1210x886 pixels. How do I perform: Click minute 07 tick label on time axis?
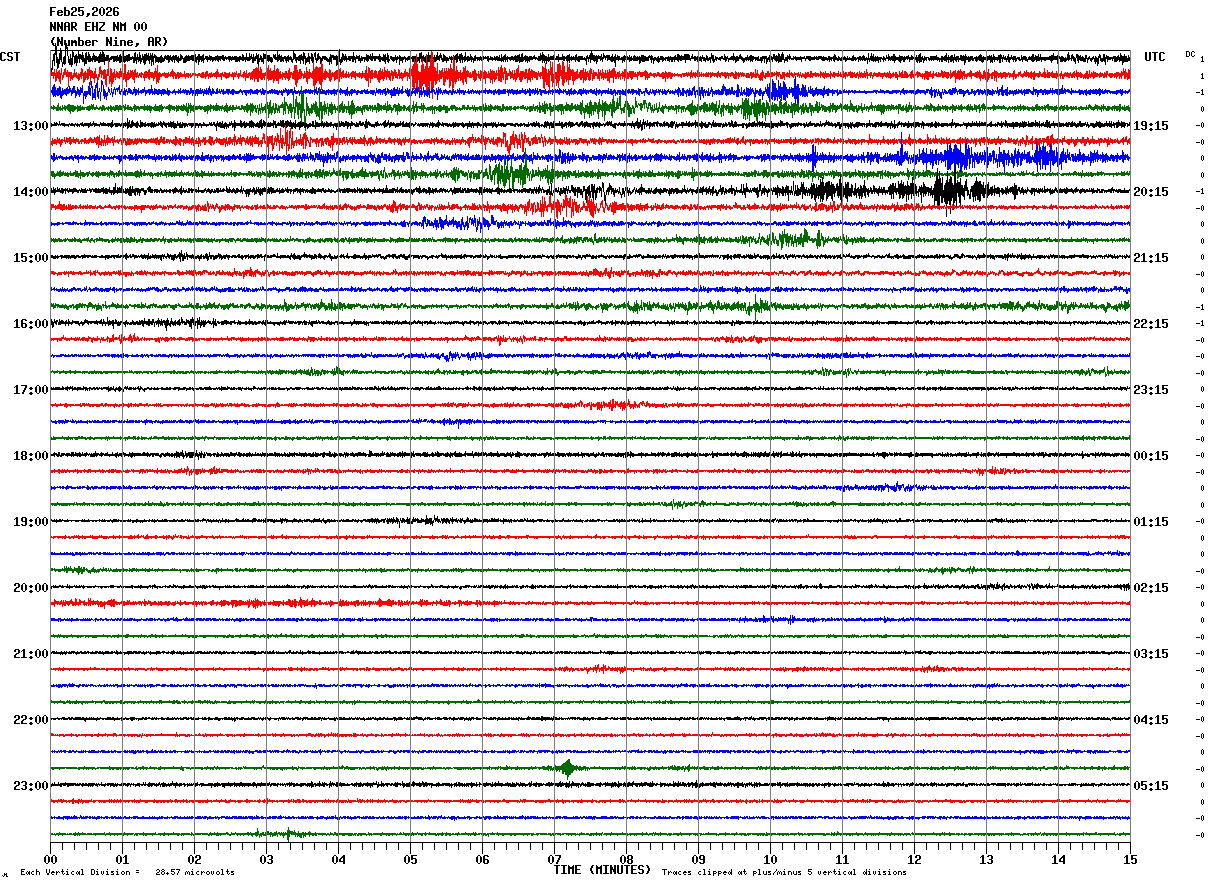pyautogui.click(x=554, y=859)
